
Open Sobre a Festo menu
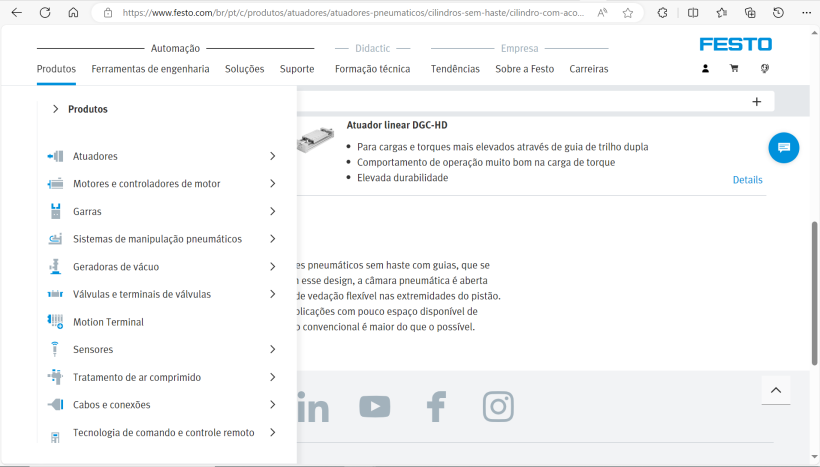pos(525,69)
